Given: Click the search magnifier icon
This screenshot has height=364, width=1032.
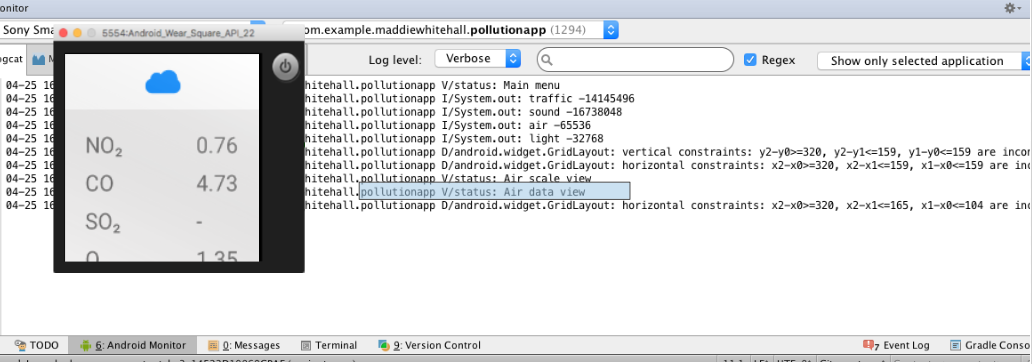Looking at the screenshot, I should point(547,60).
